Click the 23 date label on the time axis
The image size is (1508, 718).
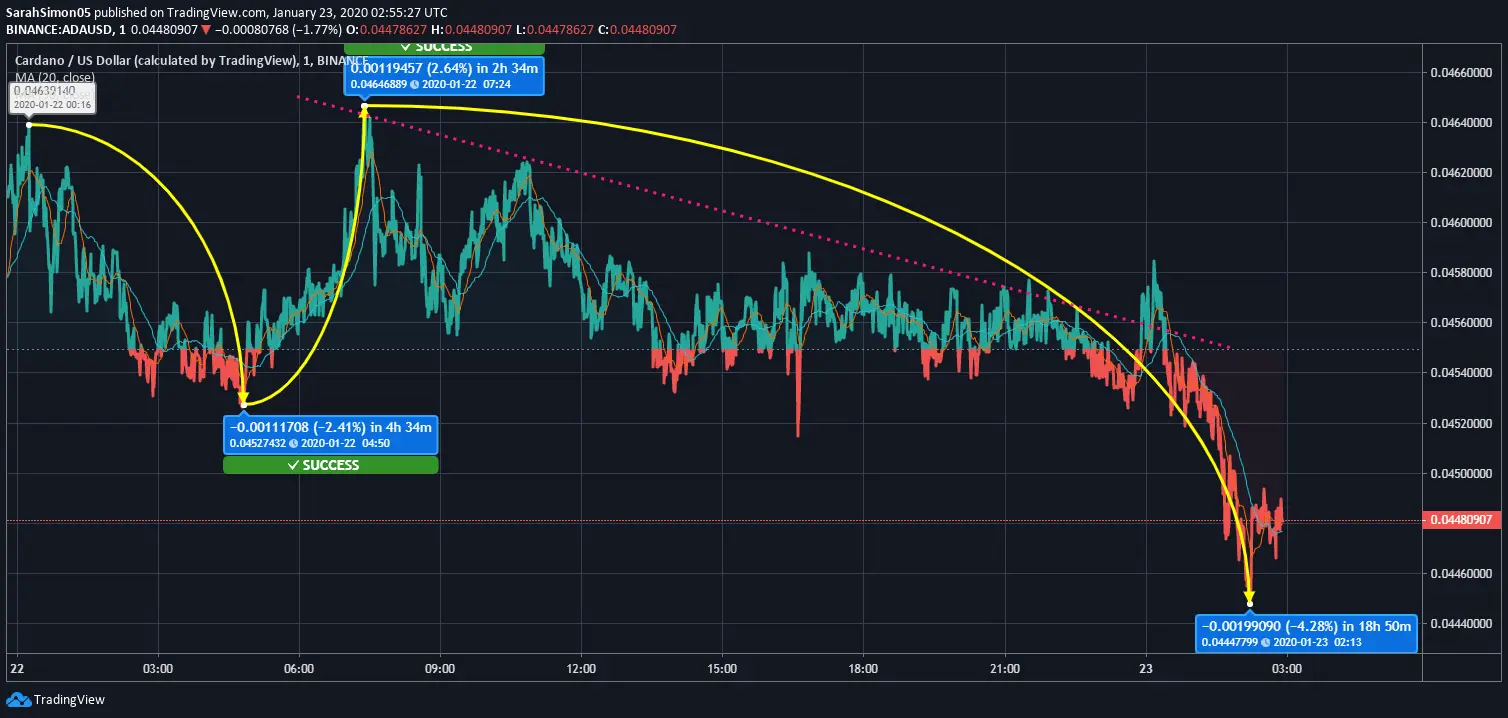tap(1146, 668)
